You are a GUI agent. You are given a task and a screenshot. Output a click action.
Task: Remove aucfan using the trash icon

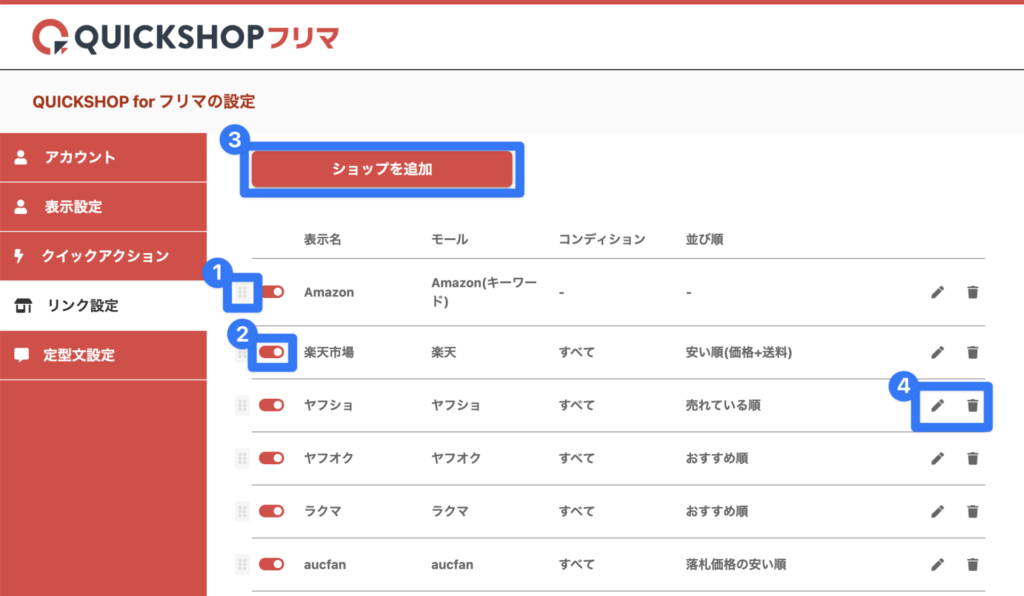972,564
